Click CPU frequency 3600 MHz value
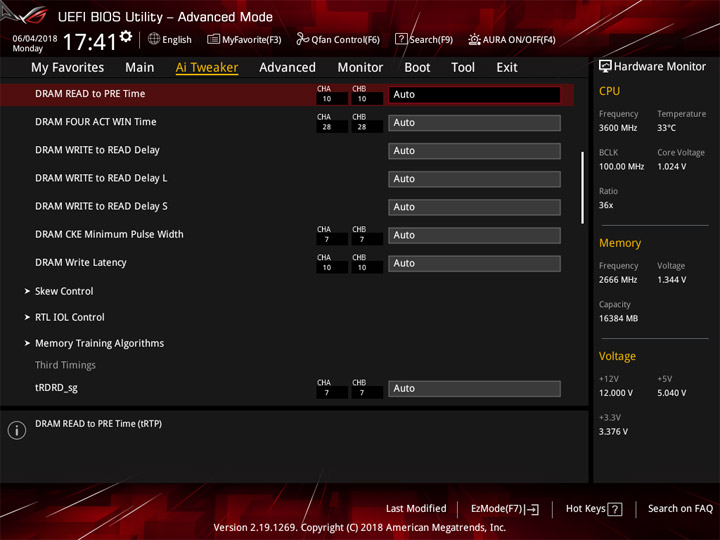 (618, 128)
